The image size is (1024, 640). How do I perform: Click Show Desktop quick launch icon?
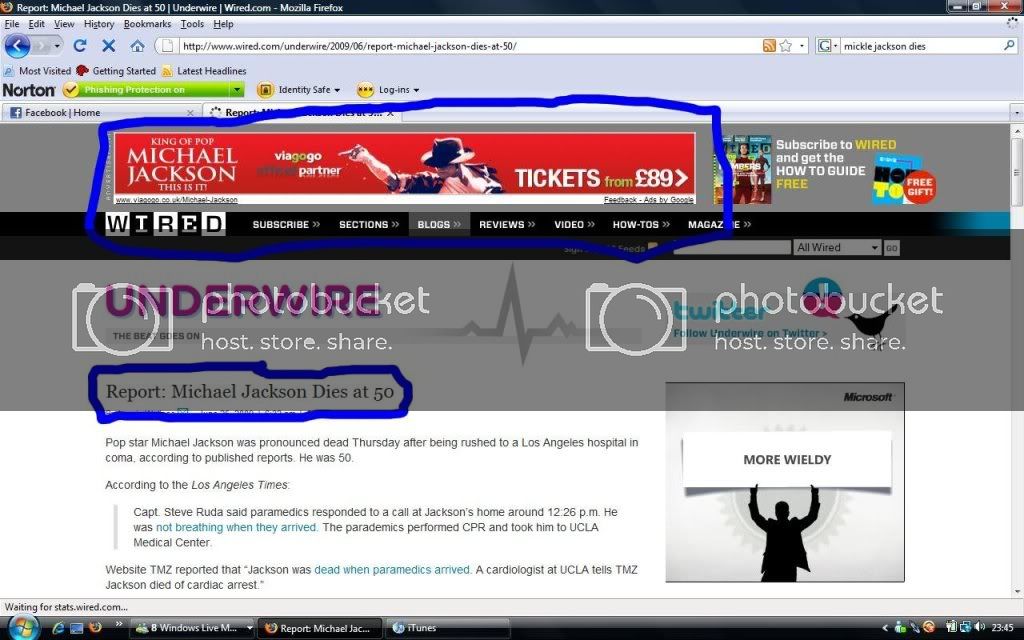(x=76, y=628)
